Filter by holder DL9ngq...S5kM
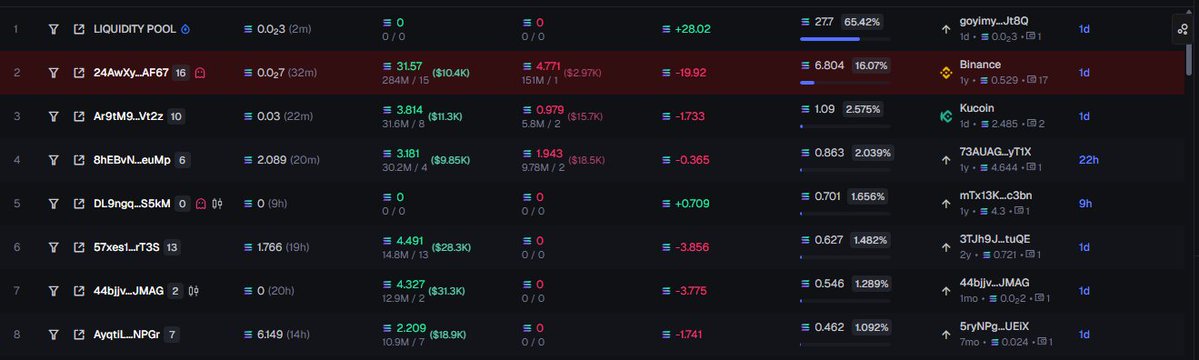Viewport: 1199px width, 360px height. [x=54, y=203]
